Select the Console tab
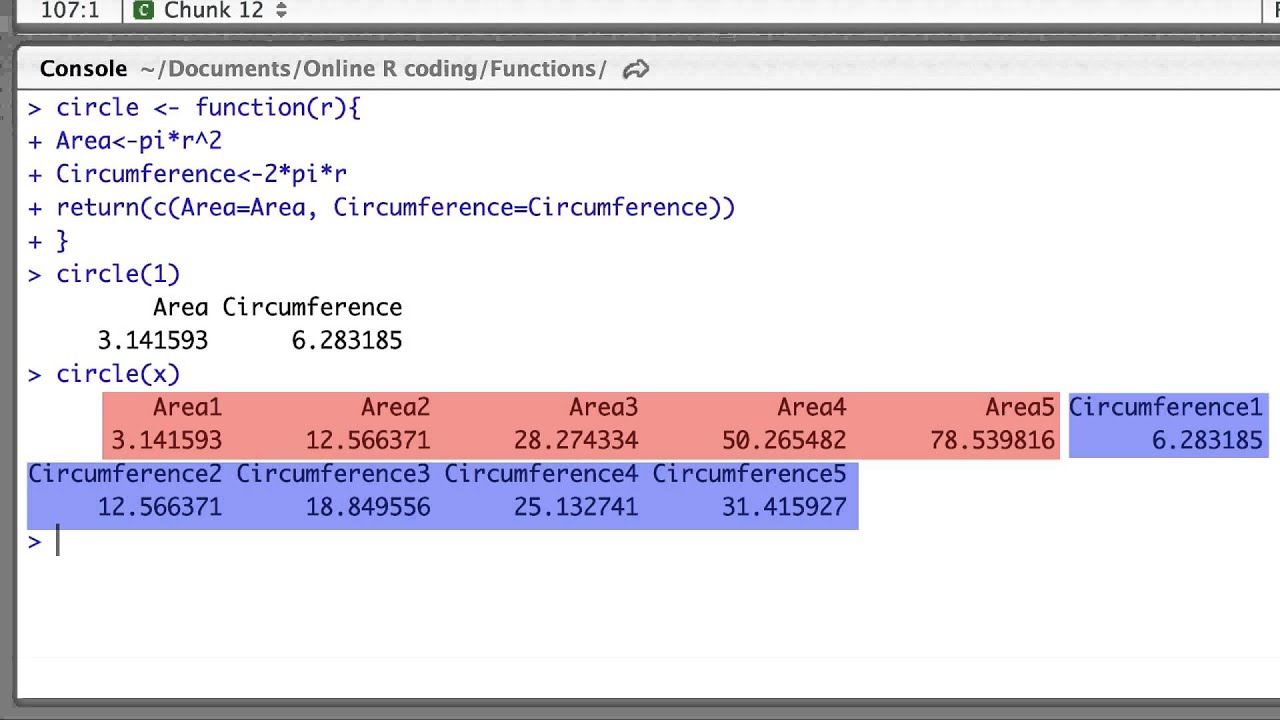 pyautogui.click(x=83, y=69)
